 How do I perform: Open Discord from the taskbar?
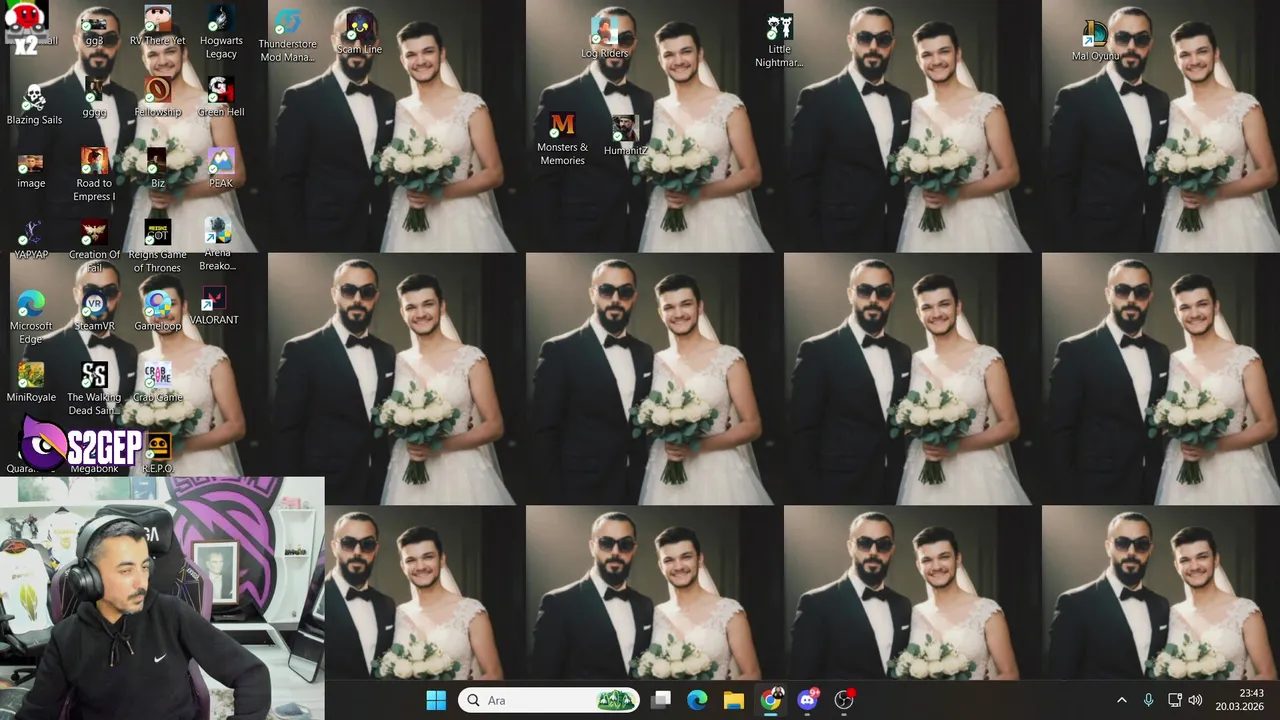click(x=808, y=700)
